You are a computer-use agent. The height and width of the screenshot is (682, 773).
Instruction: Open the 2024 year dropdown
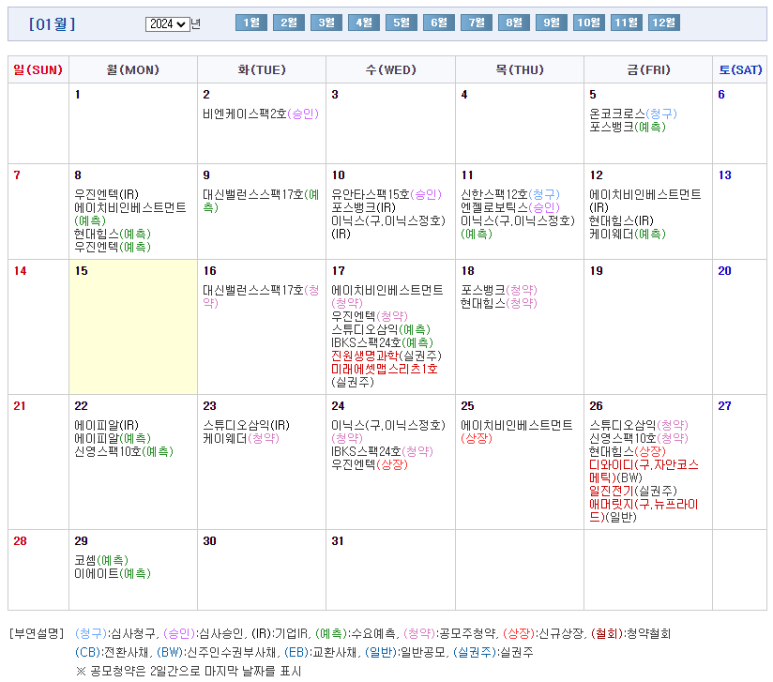(x=168, y=24)
